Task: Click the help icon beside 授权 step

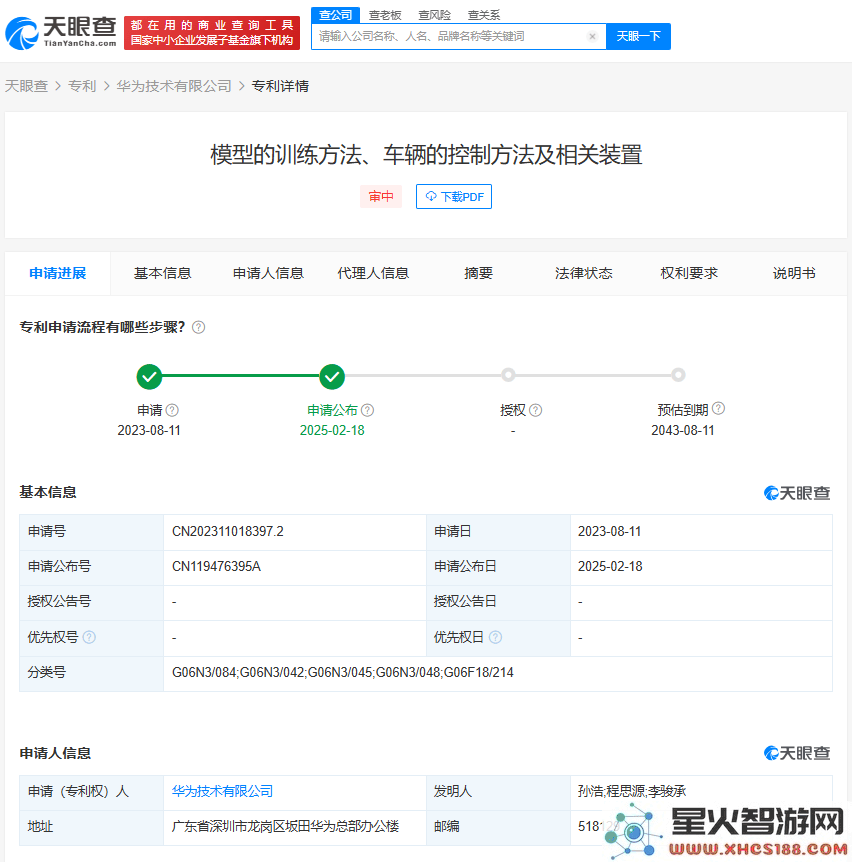Action: click(535, 410)
